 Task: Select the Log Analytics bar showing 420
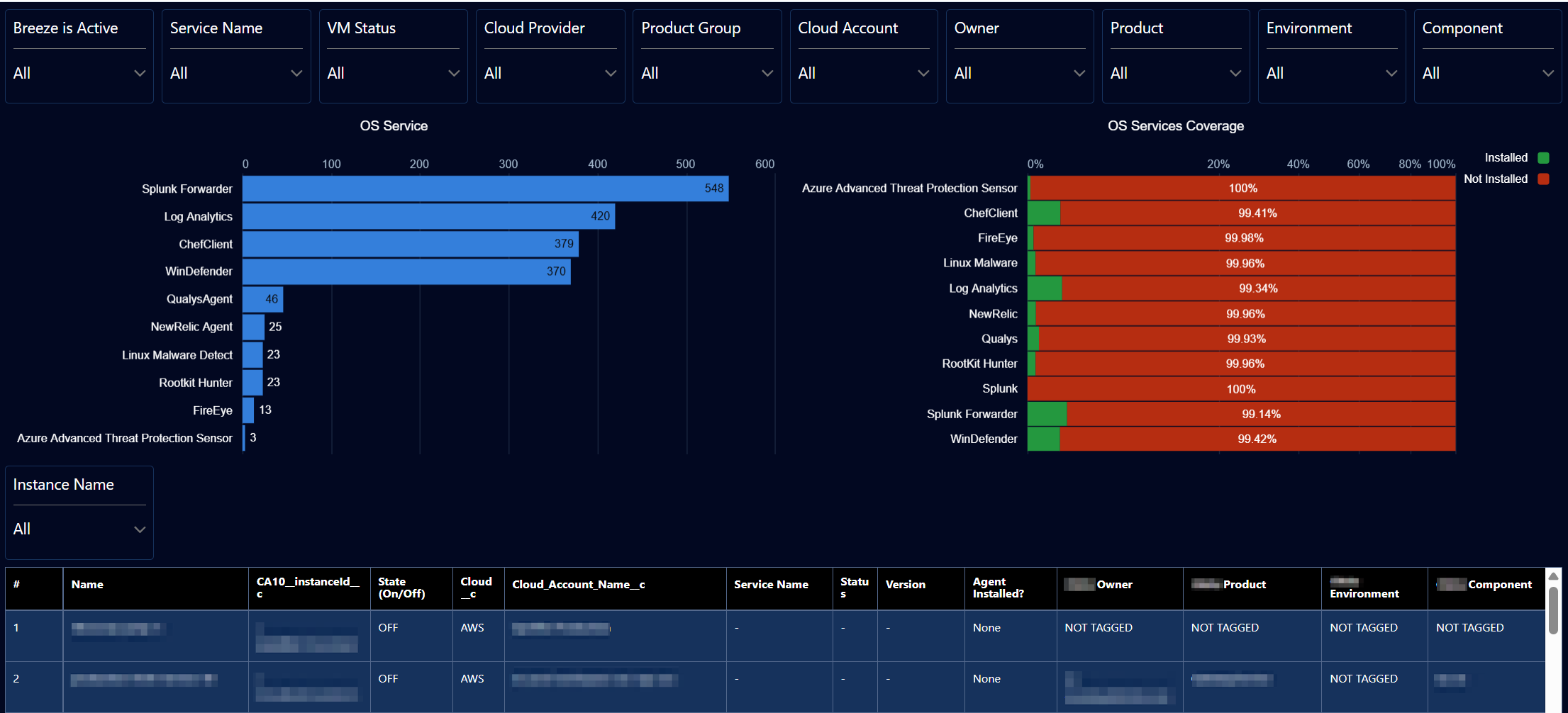(428, 216)
